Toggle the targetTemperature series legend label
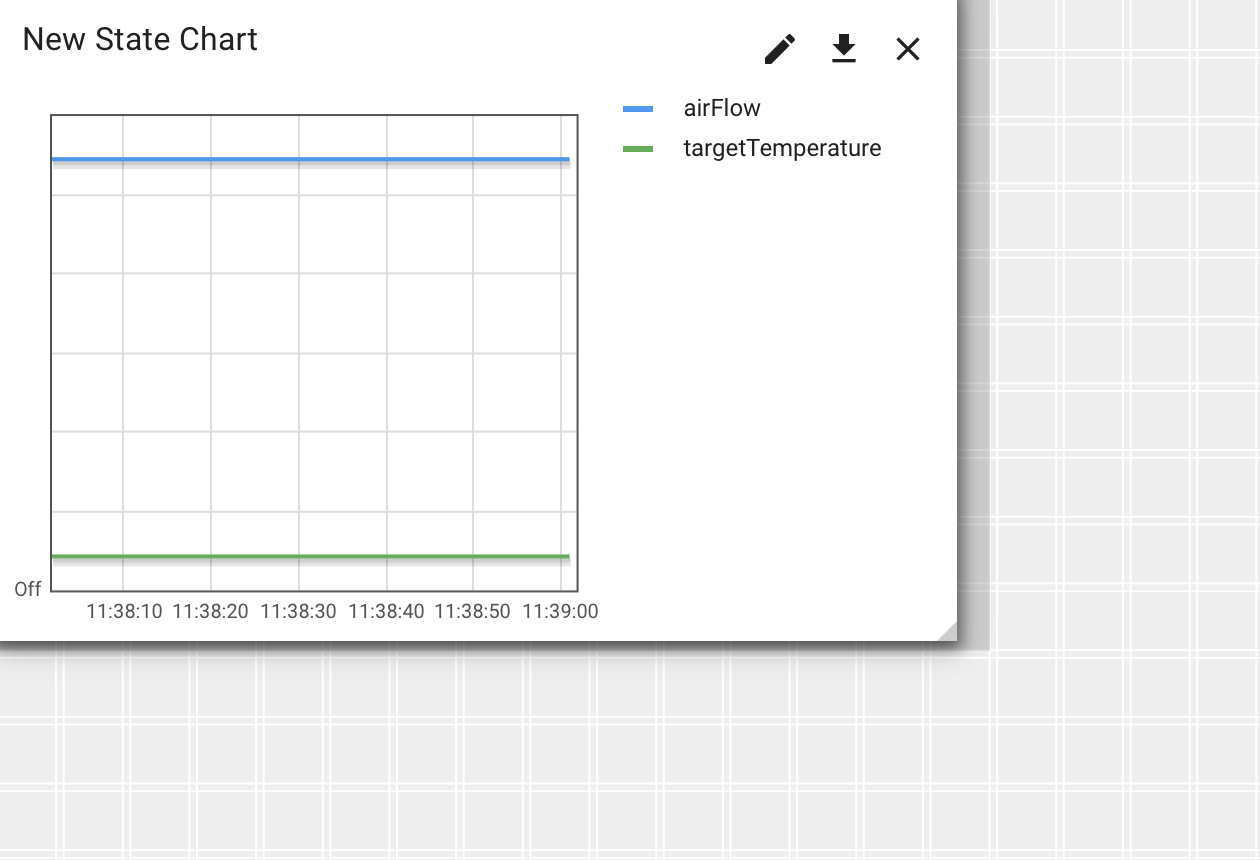 point(782,149)
